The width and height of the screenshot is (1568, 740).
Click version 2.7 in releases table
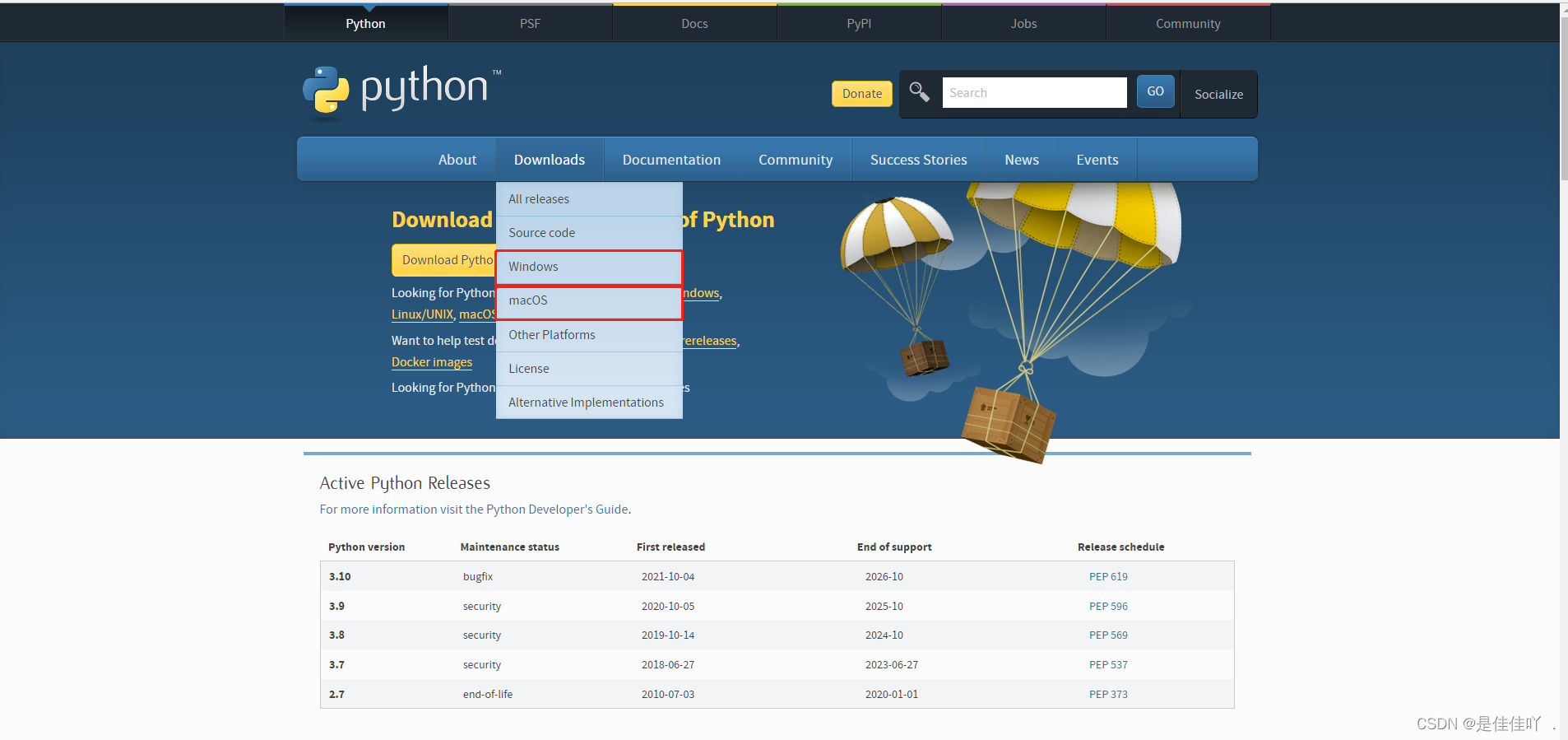336,695
